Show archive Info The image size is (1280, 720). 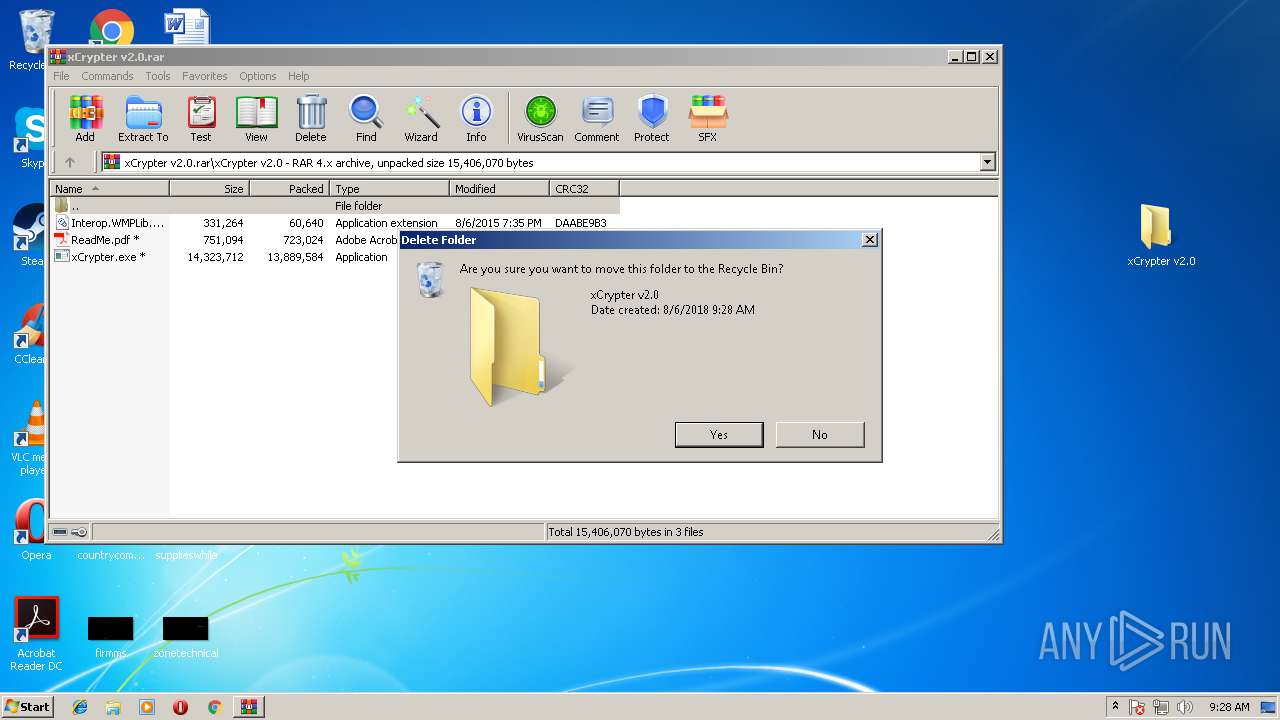tap(476, 119)
